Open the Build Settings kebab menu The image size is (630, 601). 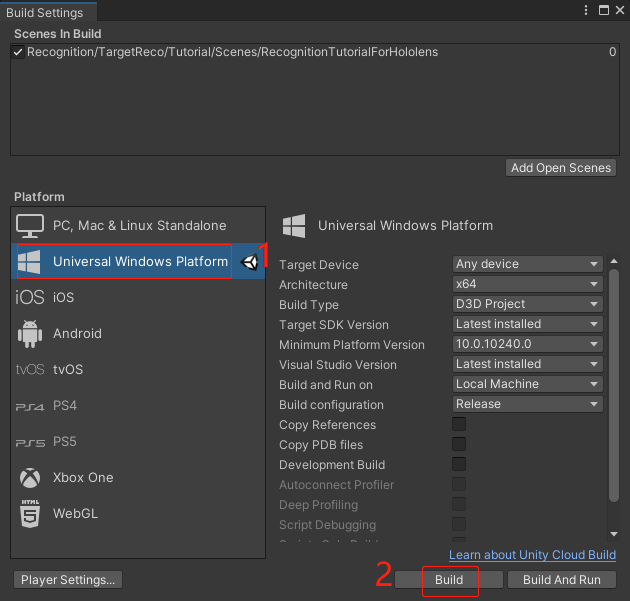pyautogui.click(x=586, y=10)
